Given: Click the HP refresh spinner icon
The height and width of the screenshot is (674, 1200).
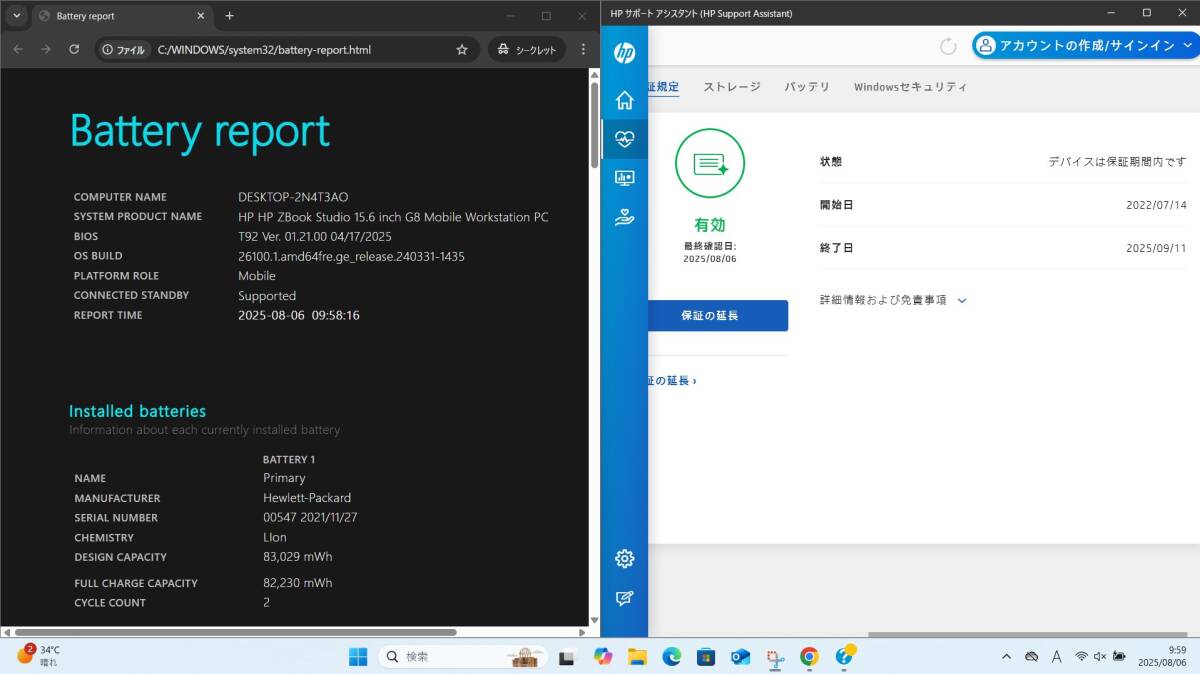Looking at the screenshot, I should click(x=948, y=46).
